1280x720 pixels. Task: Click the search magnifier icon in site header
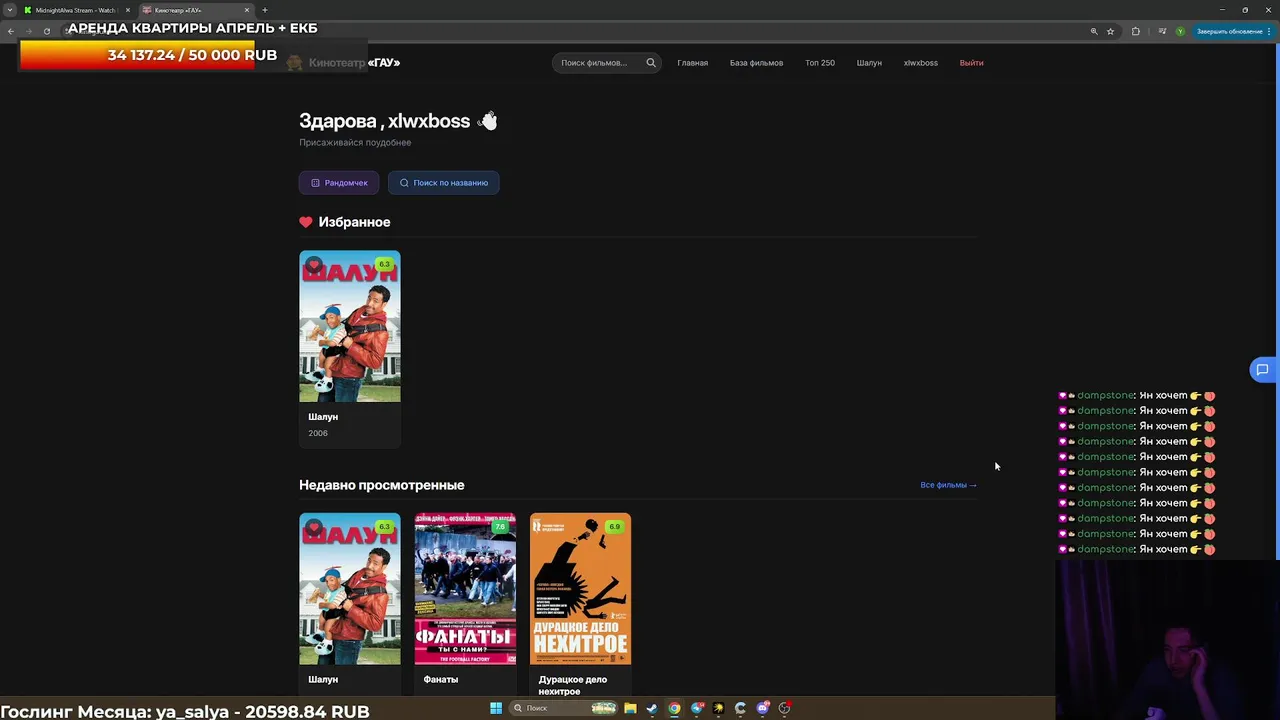point(651,63)
